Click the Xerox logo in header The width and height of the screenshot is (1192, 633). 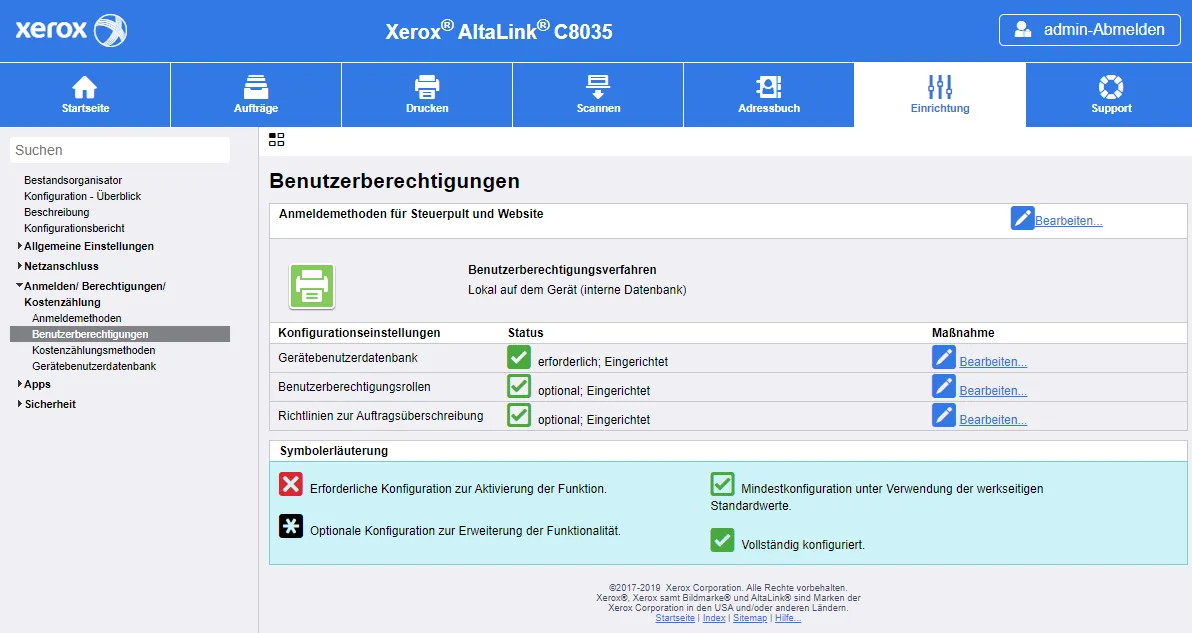(x=71, y=30)
